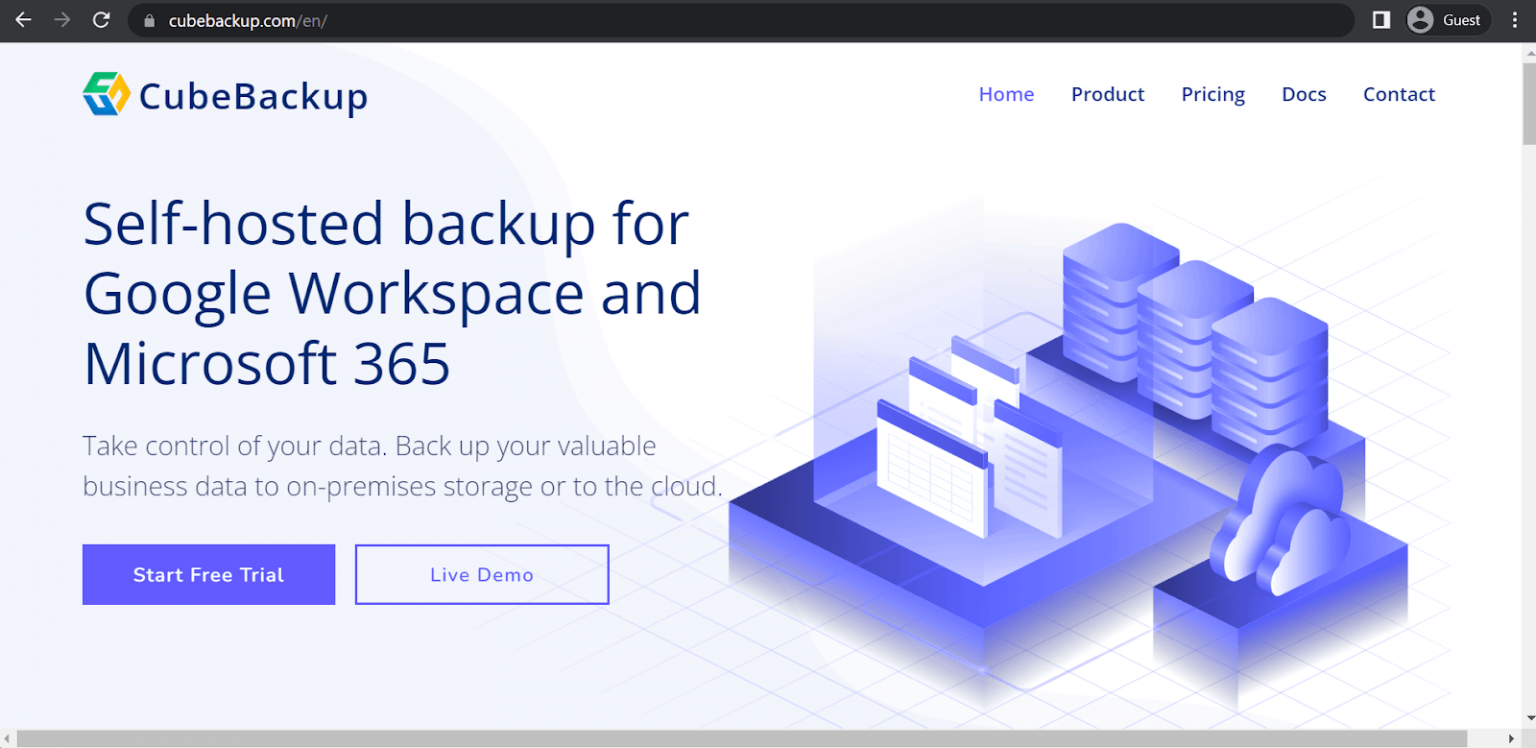Screen dimensions: 1536x748
Task: Click the browser back arrow
Action: pyautogui.click(x=23, y=20)
